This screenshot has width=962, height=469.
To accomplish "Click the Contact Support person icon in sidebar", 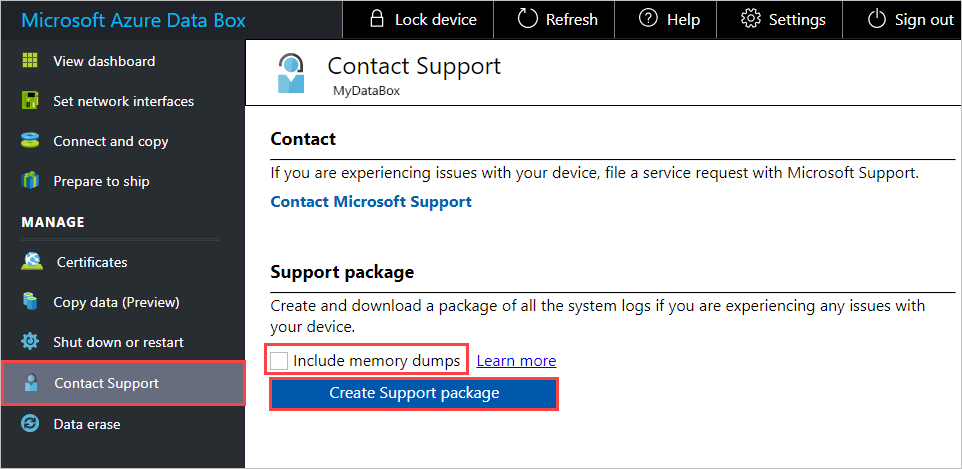I will (x=32, y=383).
